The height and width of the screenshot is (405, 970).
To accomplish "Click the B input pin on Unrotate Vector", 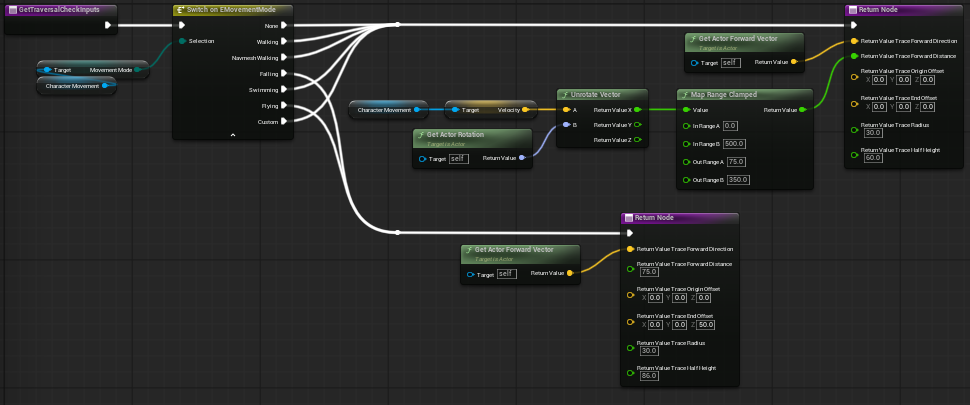I will click(565, 125).
